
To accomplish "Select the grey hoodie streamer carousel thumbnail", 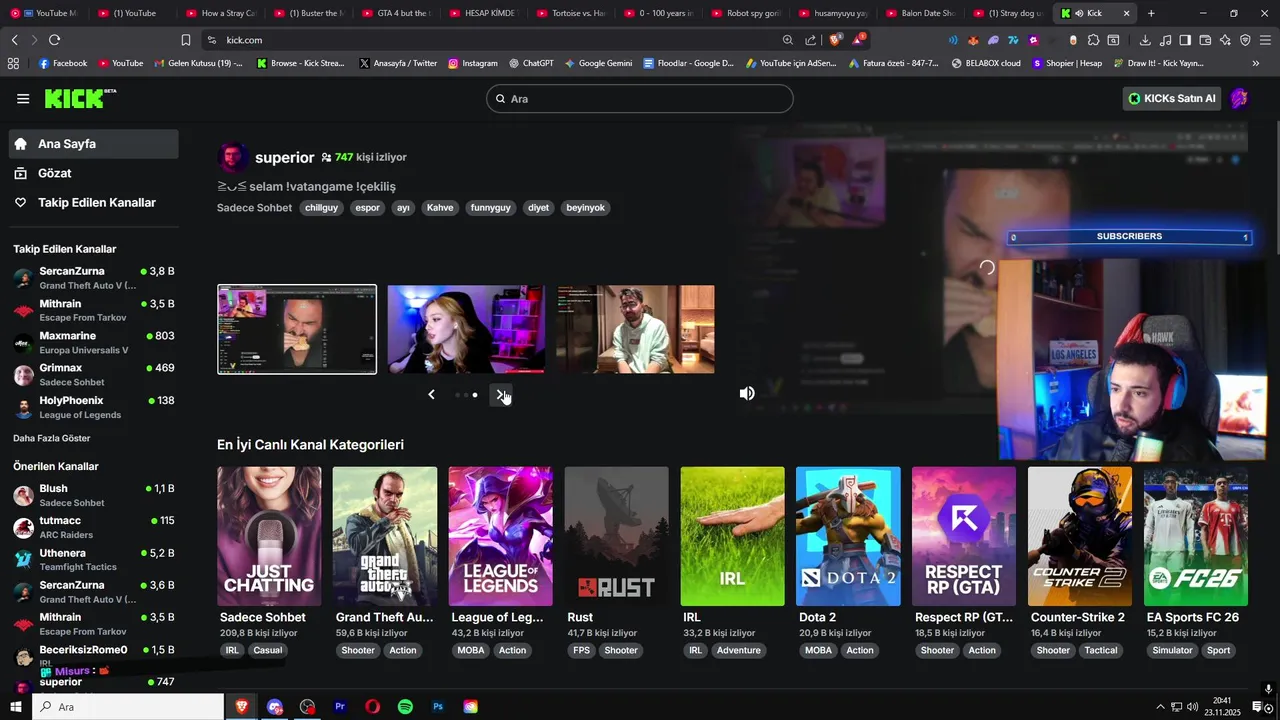I will click(x=636, y=329).
